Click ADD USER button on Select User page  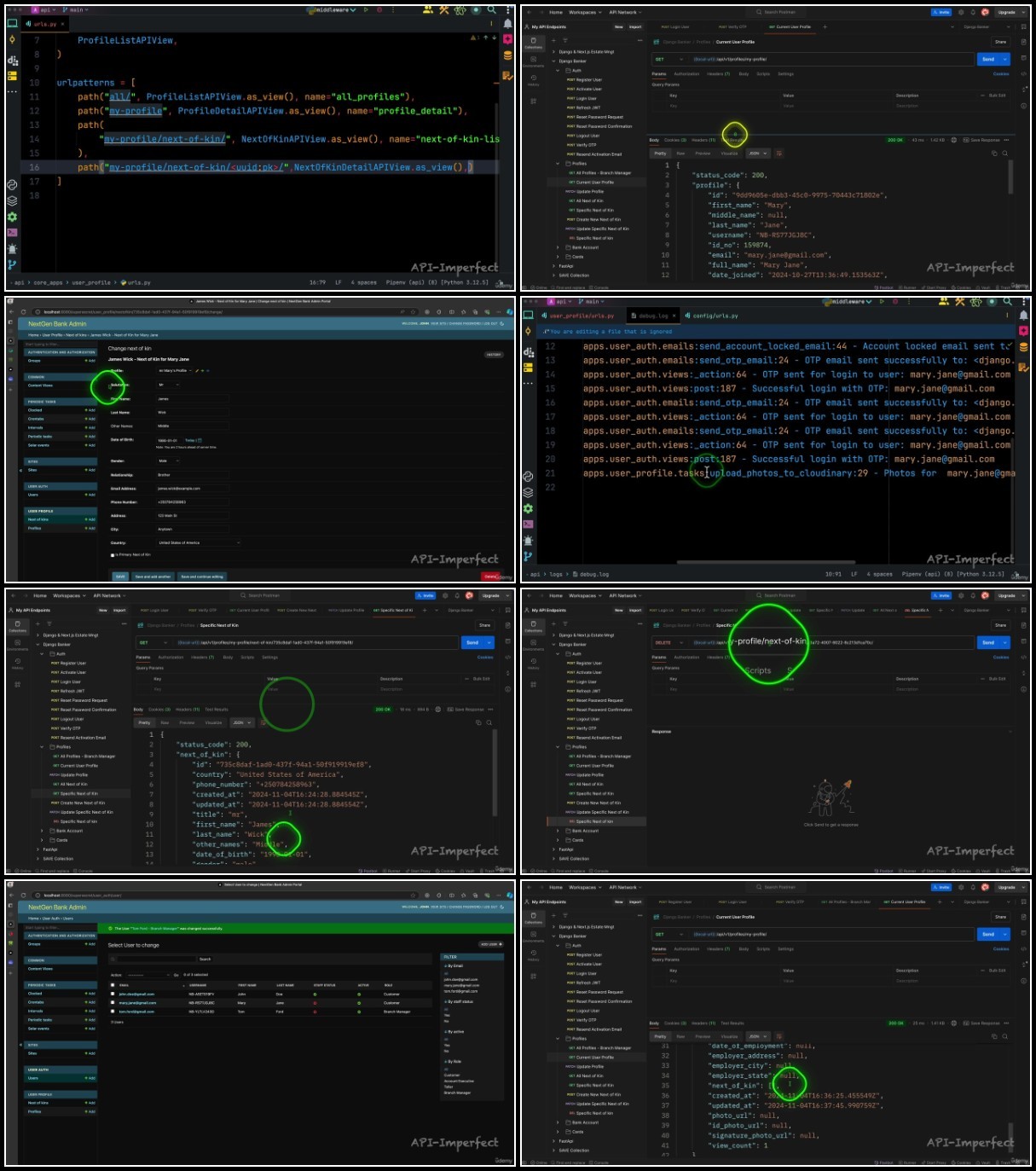click(x=489, y=944)
